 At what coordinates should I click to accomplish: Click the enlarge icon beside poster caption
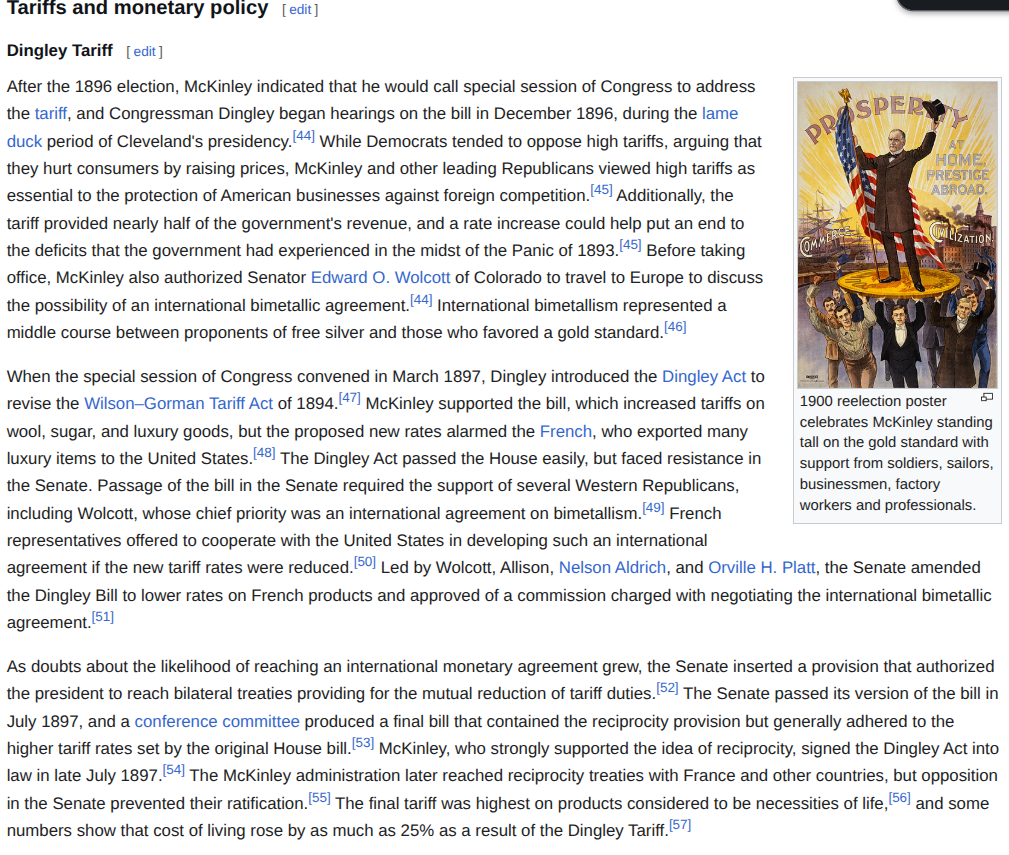point(986,398)
